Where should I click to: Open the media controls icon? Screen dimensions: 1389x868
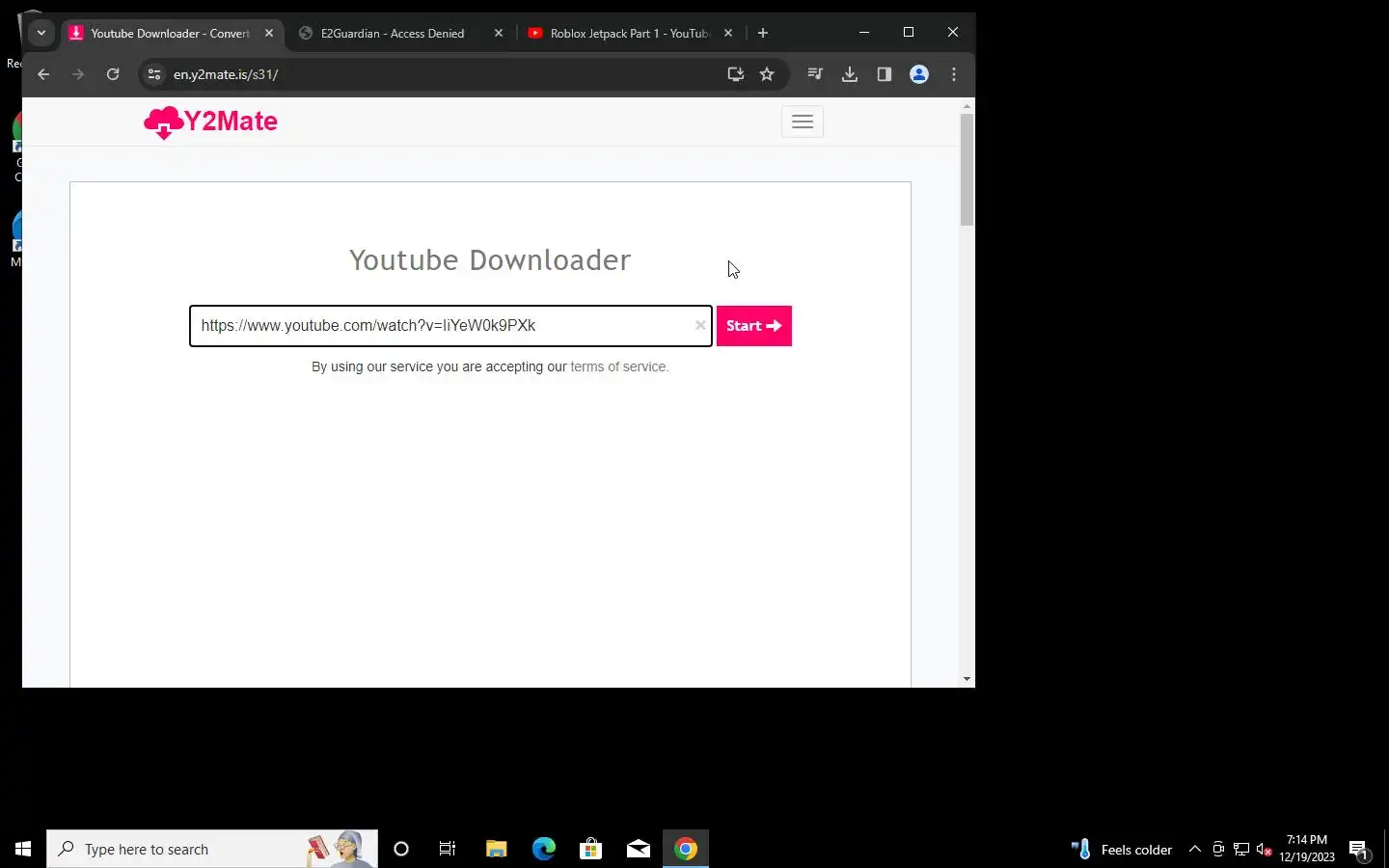[x=815, y=74]
